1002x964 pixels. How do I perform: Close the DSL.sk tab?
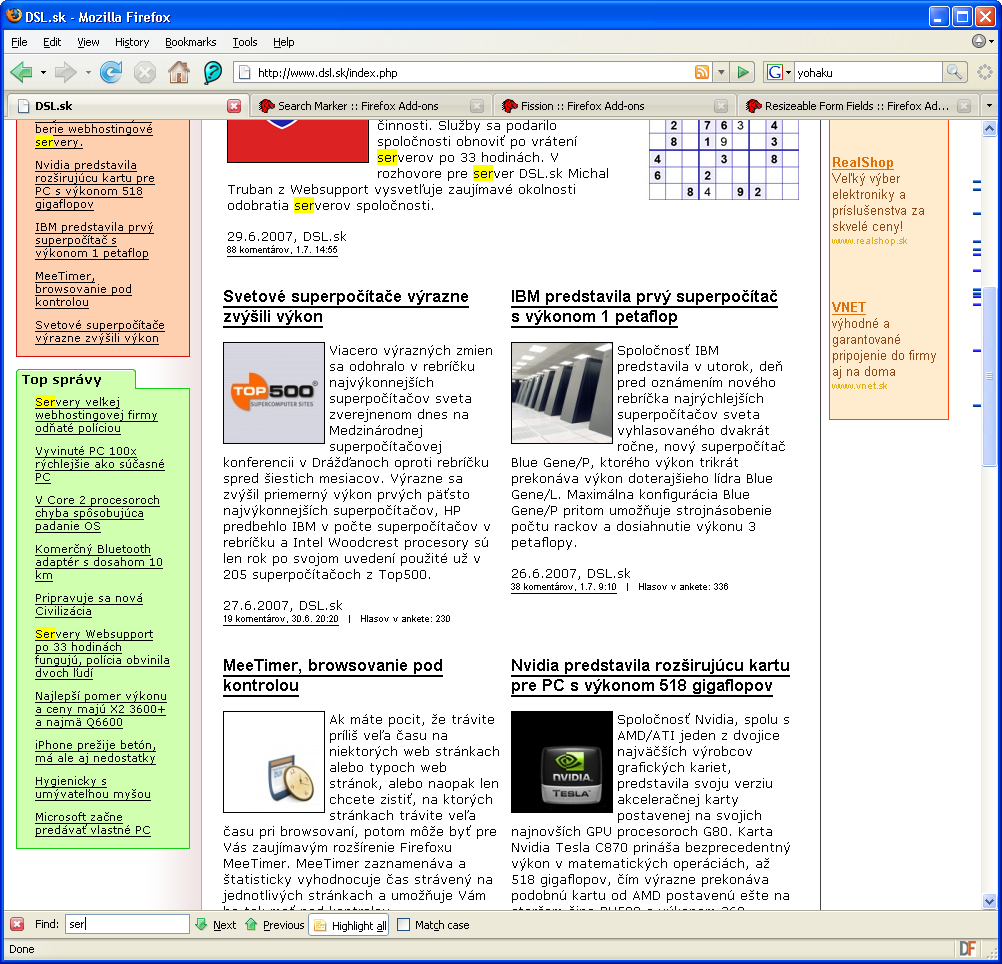235,106
